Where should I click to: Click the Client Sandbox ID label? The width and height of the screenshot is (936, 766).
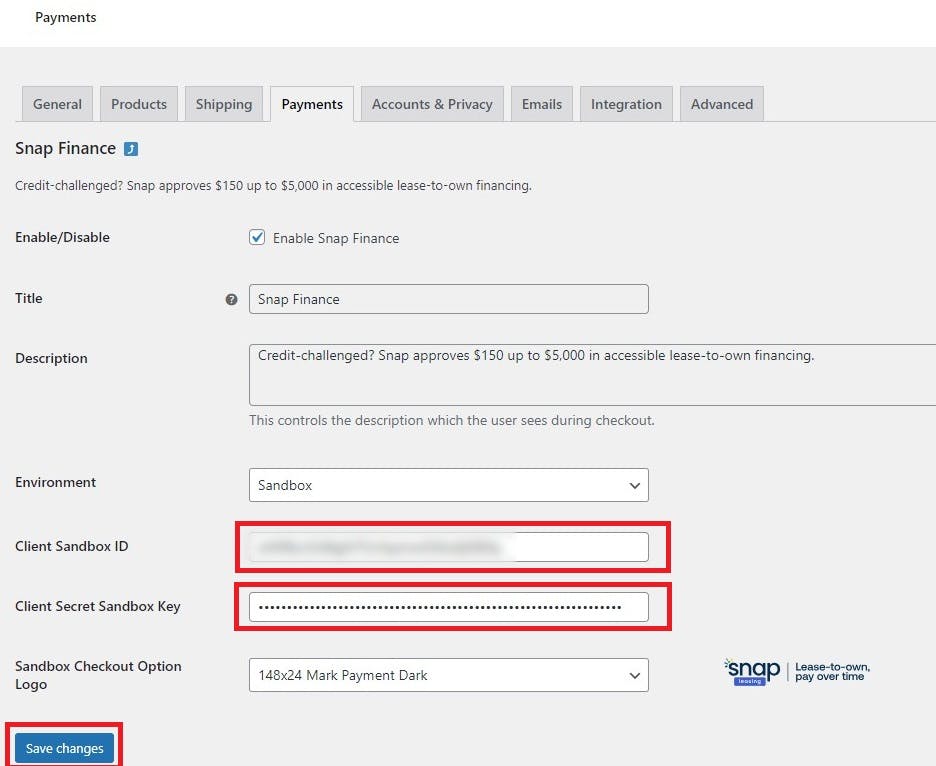click(72, 546)
